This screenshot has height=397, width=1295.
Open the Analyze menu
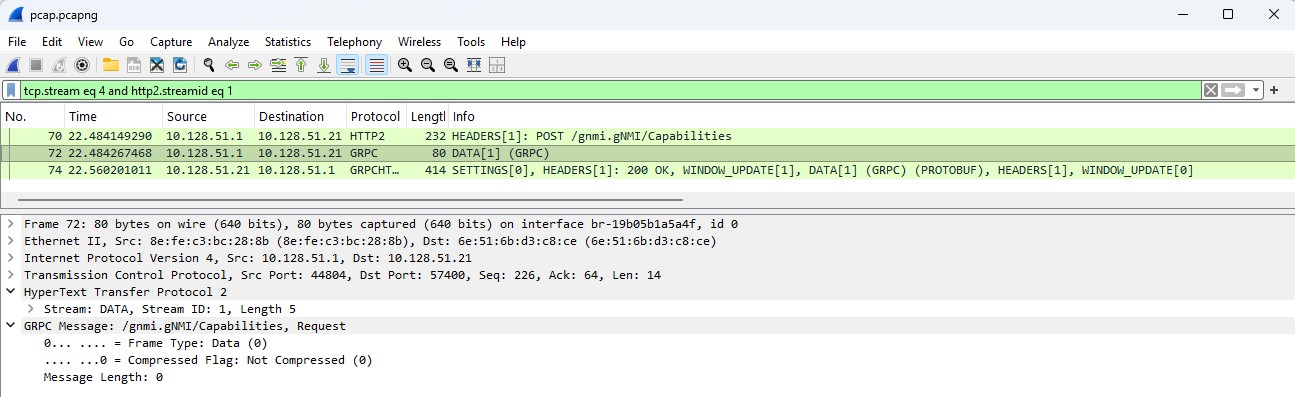coord(229,42)
